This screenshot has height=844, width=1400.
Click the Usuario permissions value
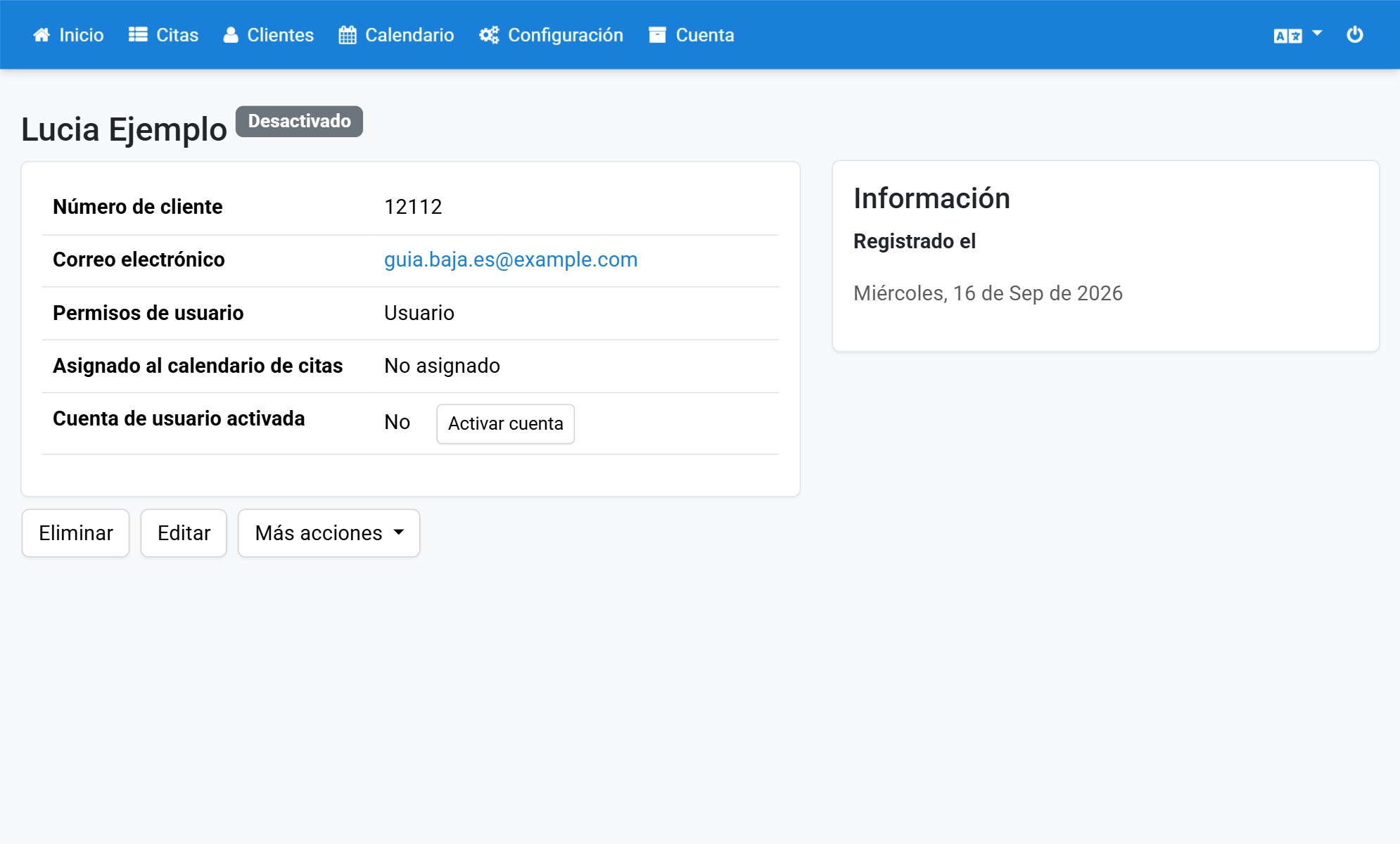coord(419,313)
